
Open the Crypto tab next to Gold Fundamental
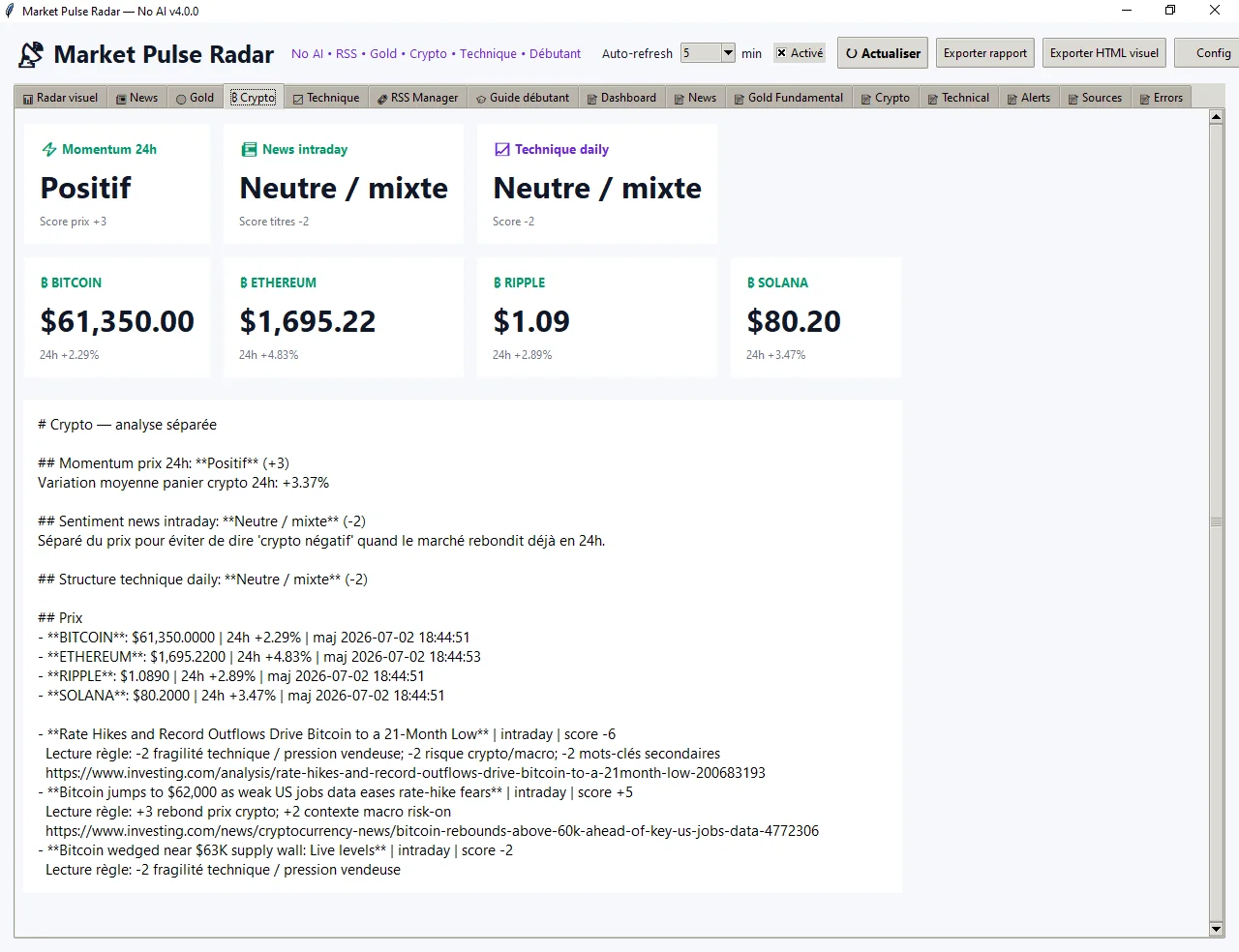click(886, 98)
